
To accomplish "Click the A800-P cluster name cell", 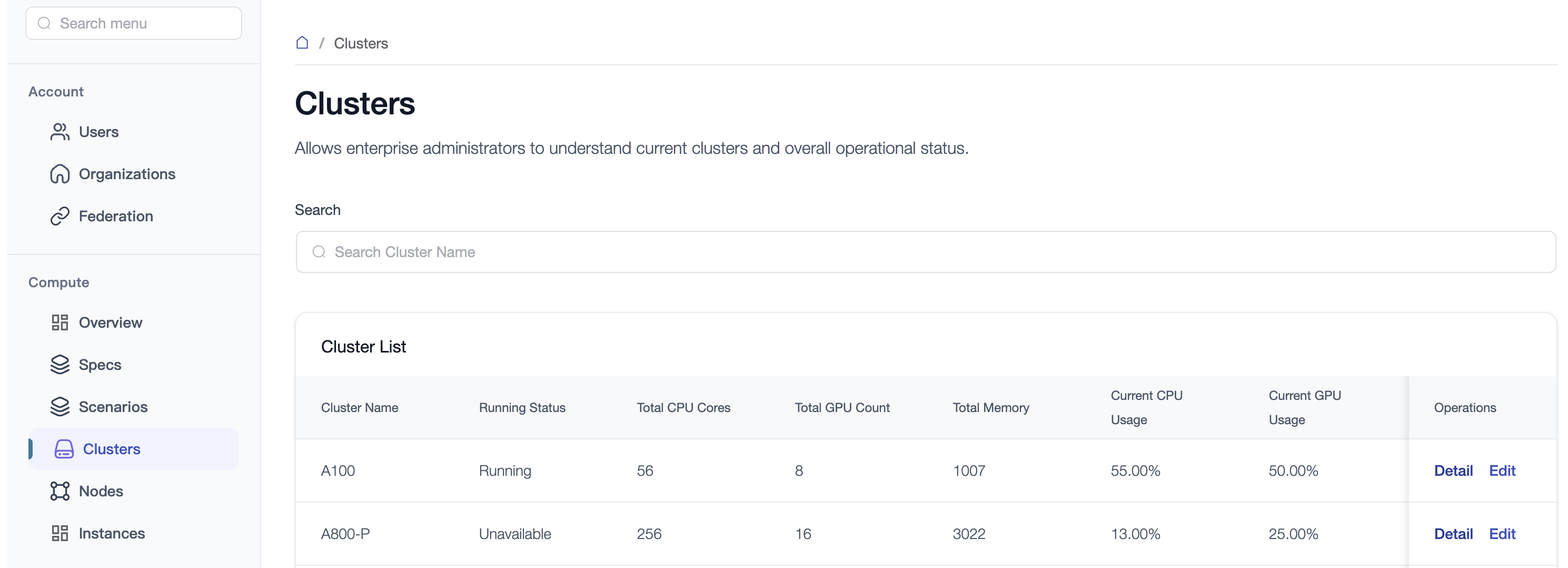I will pos(345,534).
